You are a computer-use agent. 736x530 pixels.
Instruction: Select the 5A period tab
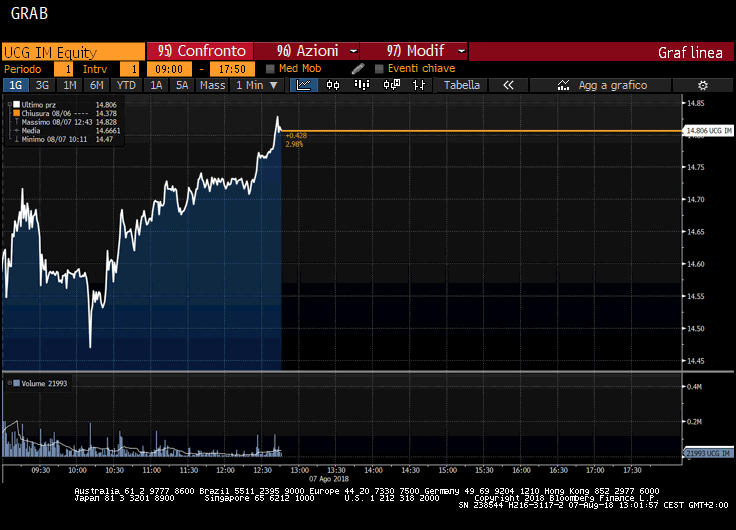182,85
